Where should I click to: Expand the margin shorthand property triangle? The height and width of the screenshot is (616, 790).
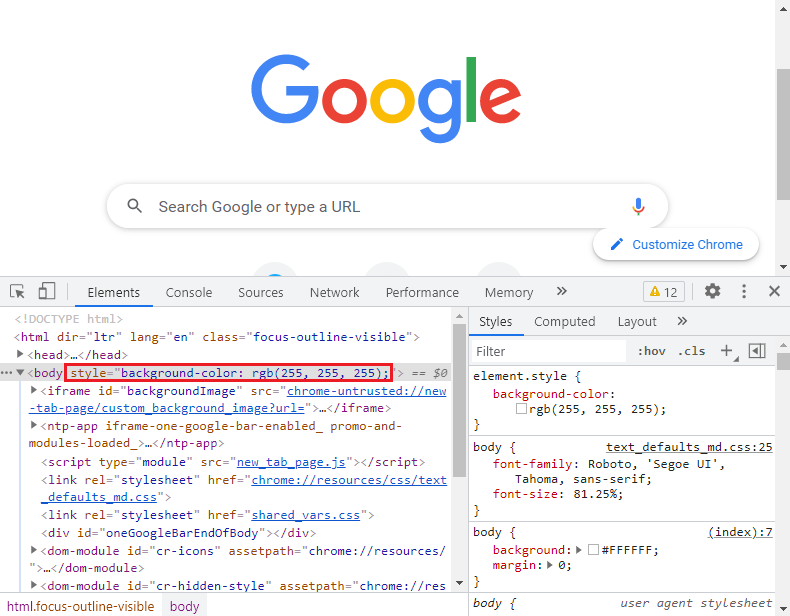(550, 565)
